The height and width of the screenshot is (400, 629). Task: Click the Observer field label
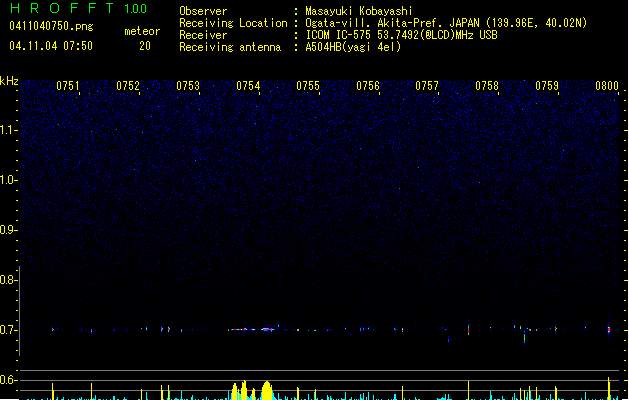click(203, 11)
